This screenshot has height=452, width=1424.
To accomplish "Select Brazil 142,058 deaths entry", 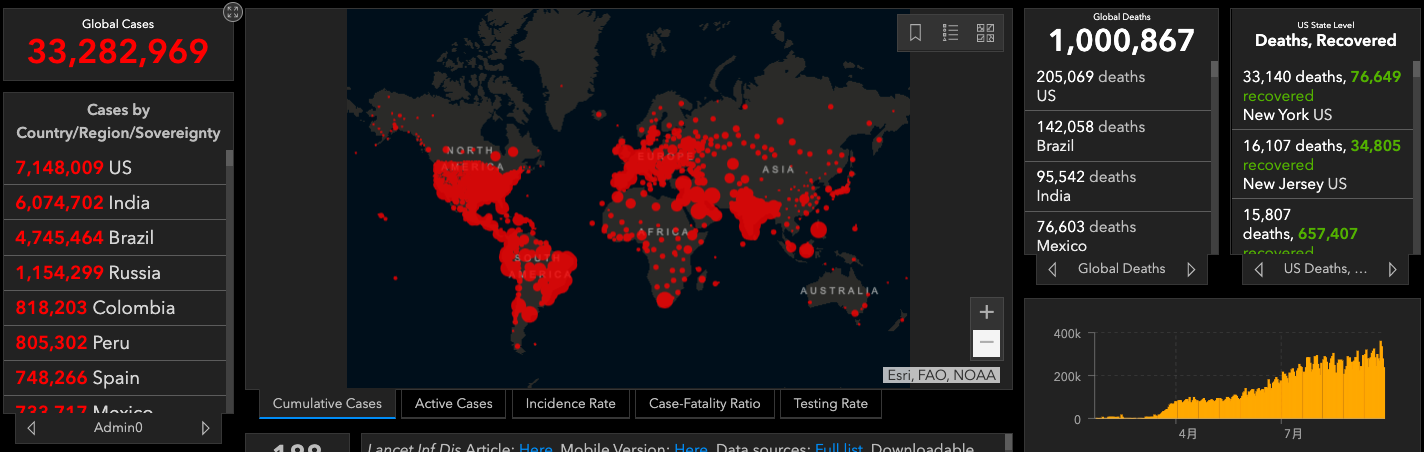I will (1118, 136).
